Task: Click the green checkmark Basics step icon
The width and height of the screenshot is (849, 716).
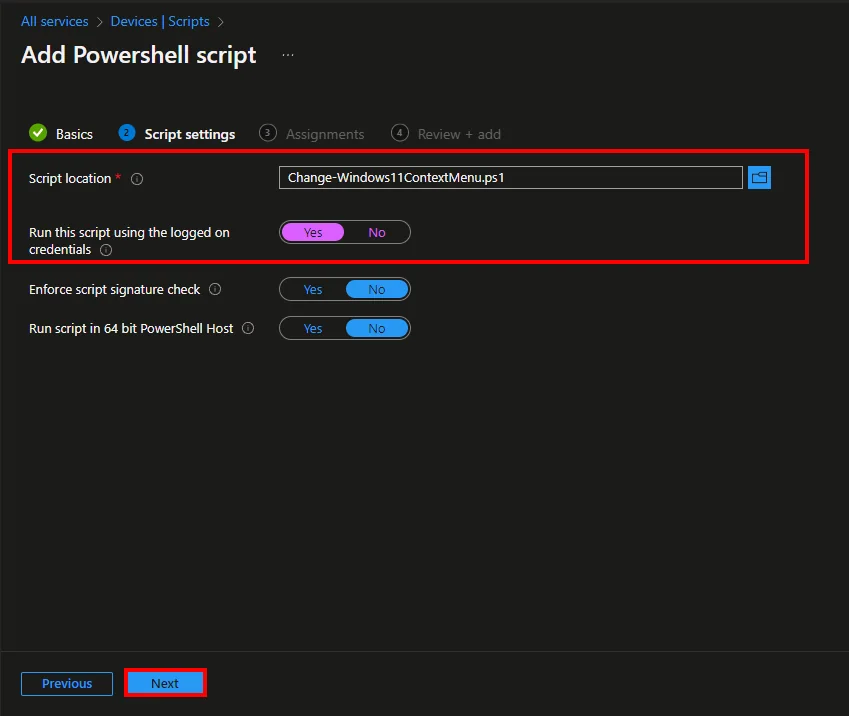Action: (x=38, y=133)
